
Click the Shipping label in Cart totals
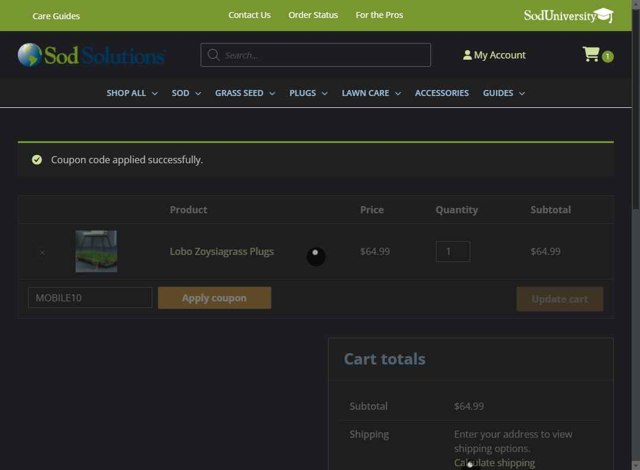pyautogui.click(x=369, y=435)
